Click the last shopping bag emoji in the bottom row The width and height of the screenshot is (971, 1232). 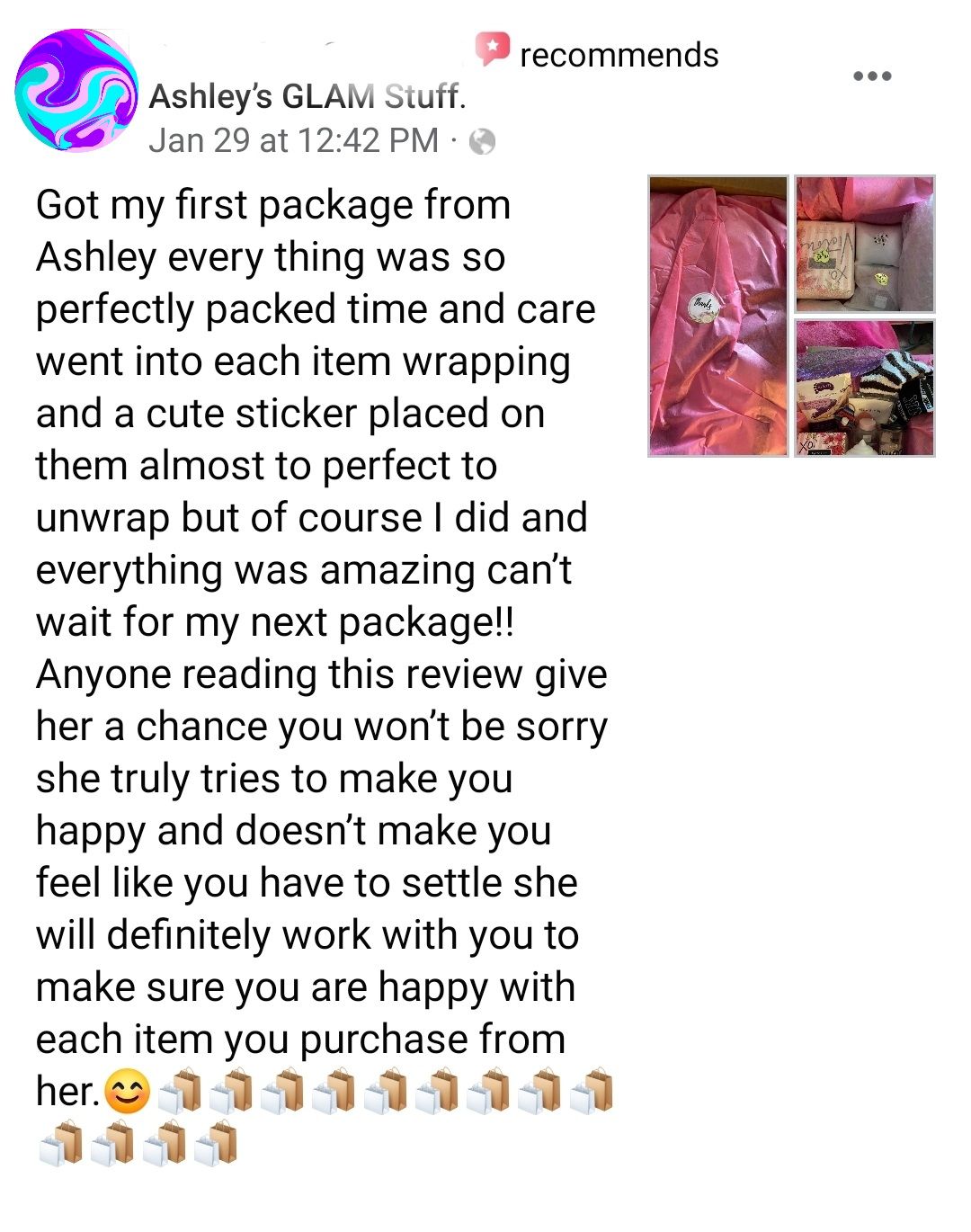tap(216, 1144)
